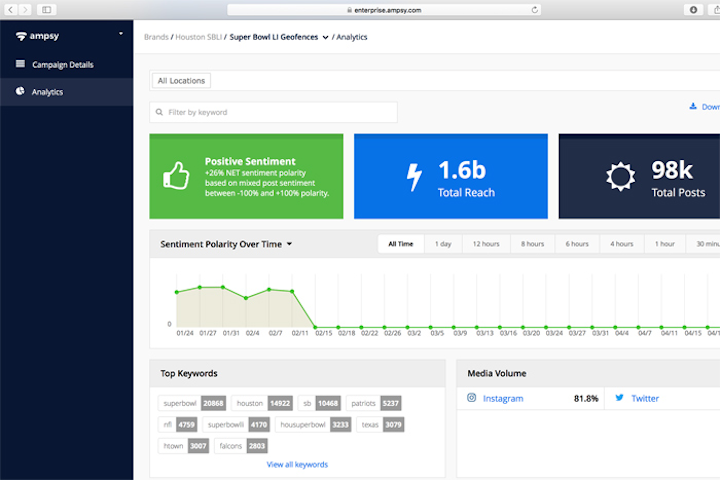Image resolution: width=720 pixels, height=480 pixels.
Task: Select the 1 hour range tab
Action: [664, 244]
